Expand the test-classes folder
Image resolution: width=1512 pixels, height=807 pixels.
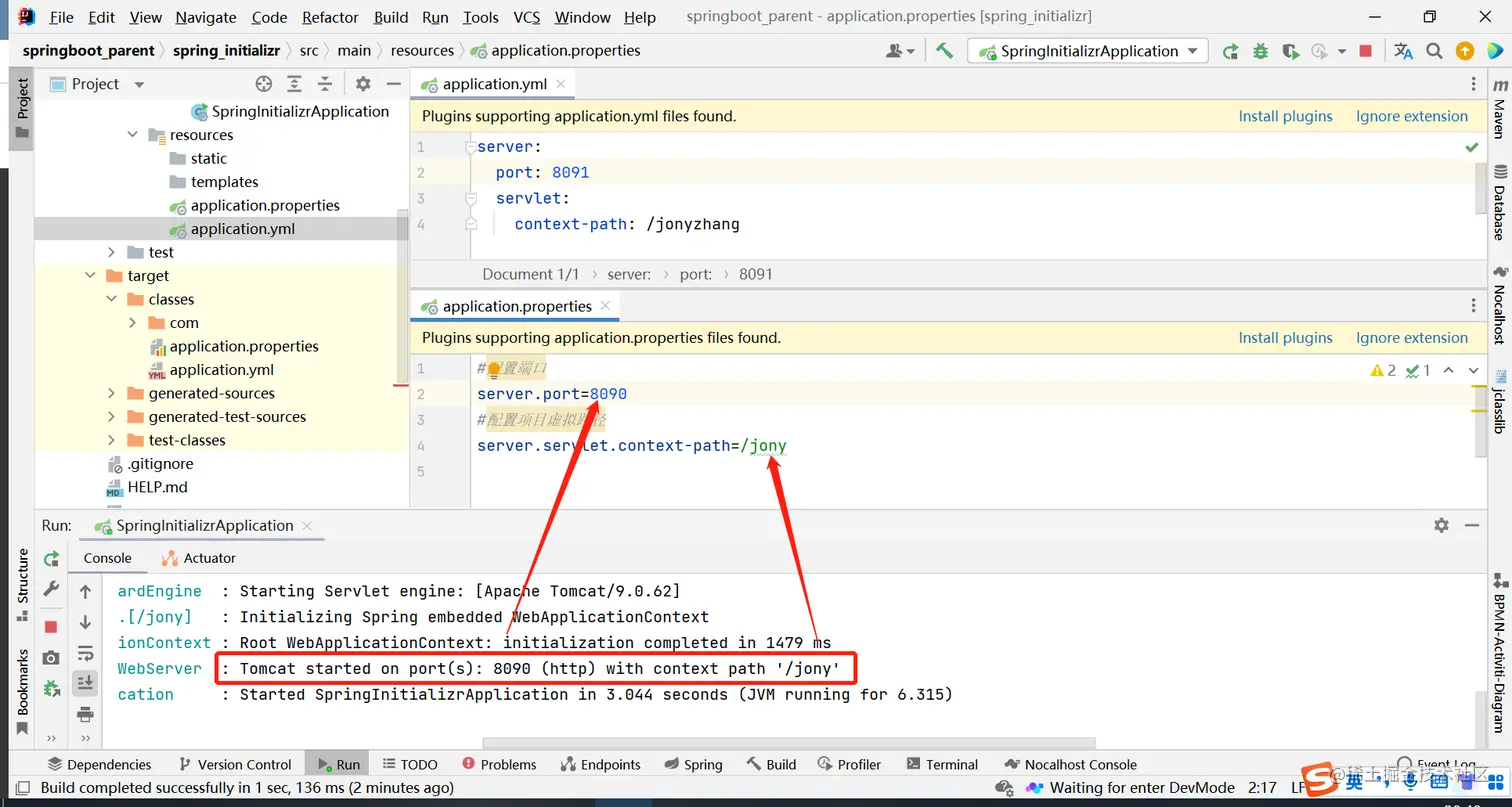[x=111, y=440]
